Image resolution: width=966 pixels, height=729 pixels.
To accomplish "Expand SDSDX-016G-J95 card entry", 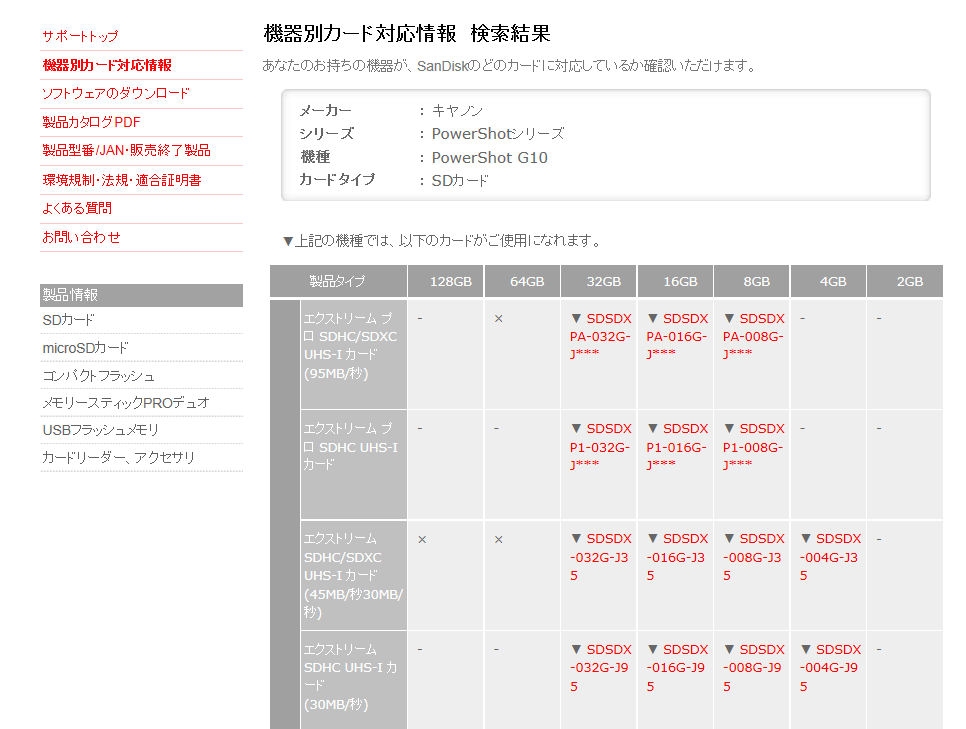I will pyautogui.click(x=677, y=668).
